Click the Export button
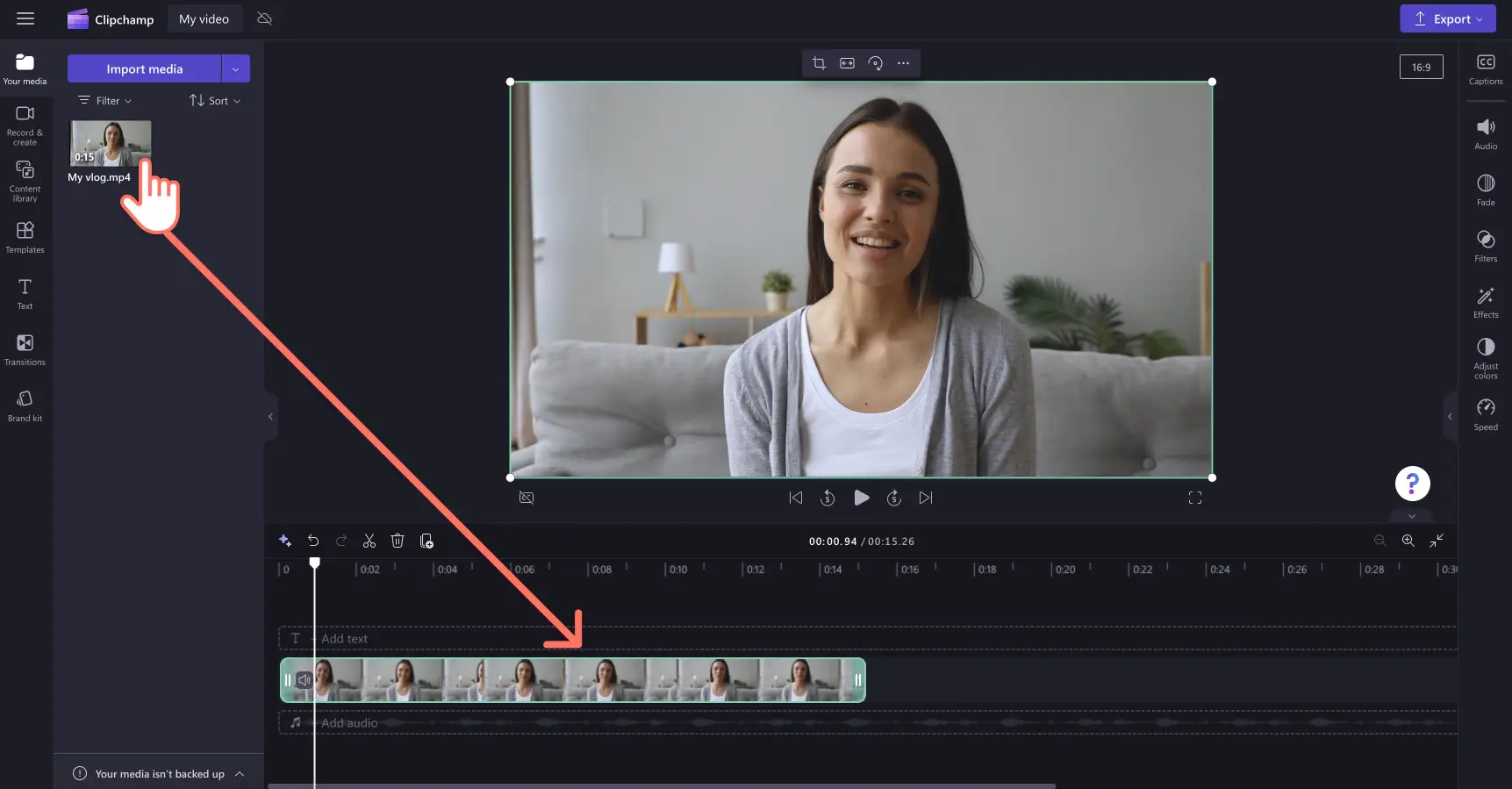 click(1447, 18)
